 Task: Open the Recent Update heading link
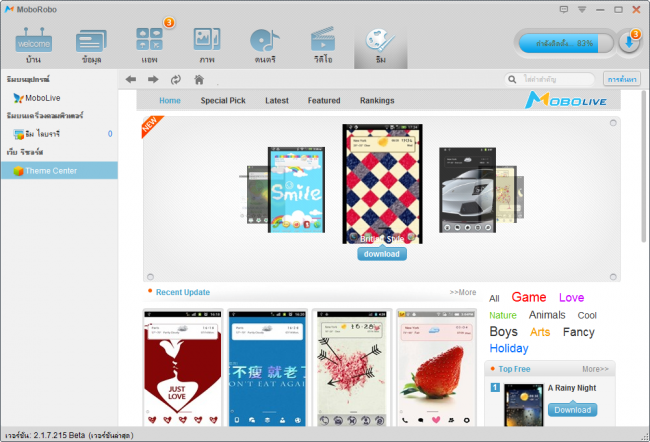183,292
